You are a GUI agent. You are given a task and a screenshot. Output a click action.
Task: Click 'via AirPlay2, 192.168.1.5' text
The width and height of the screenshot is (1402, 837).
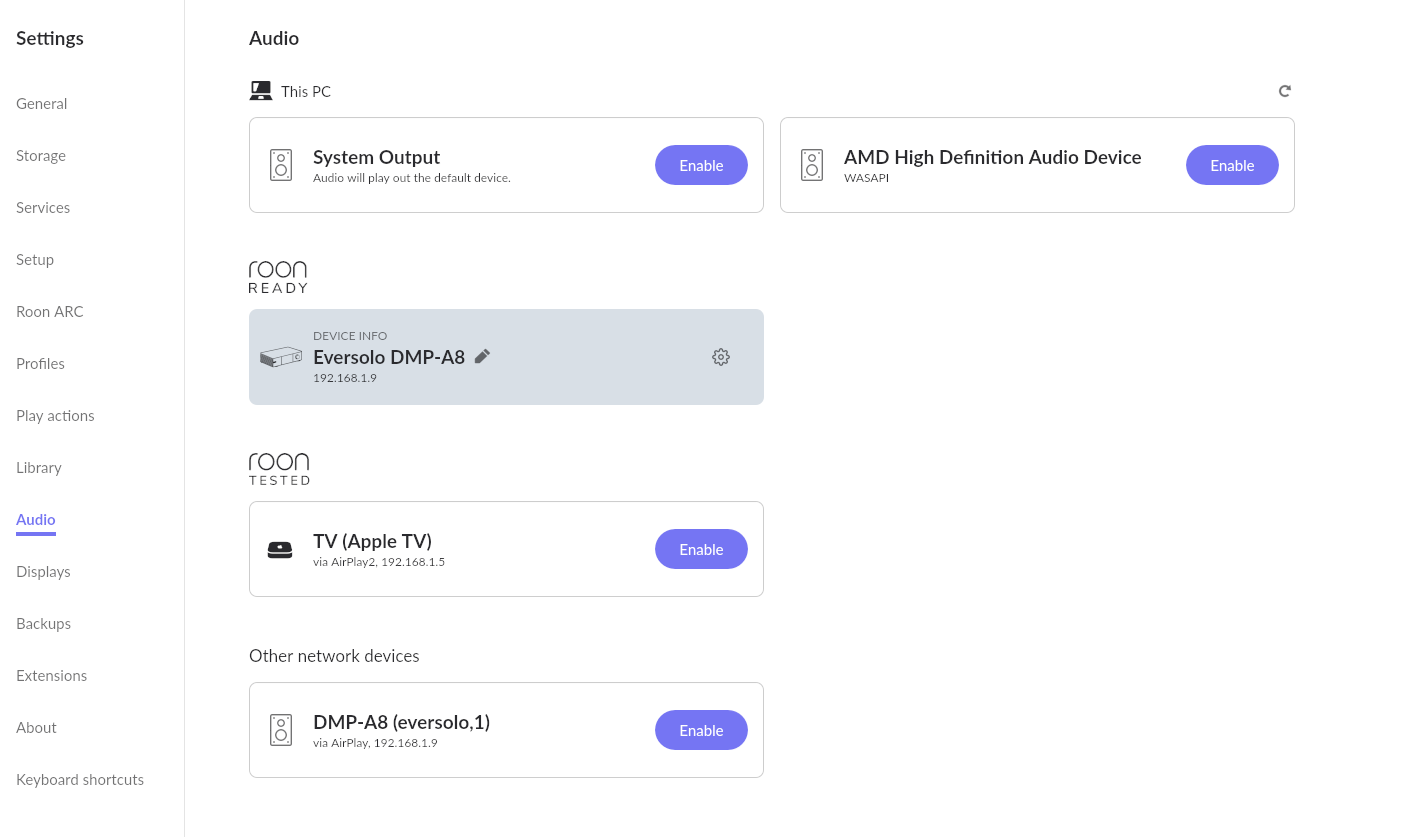[379, 562]
